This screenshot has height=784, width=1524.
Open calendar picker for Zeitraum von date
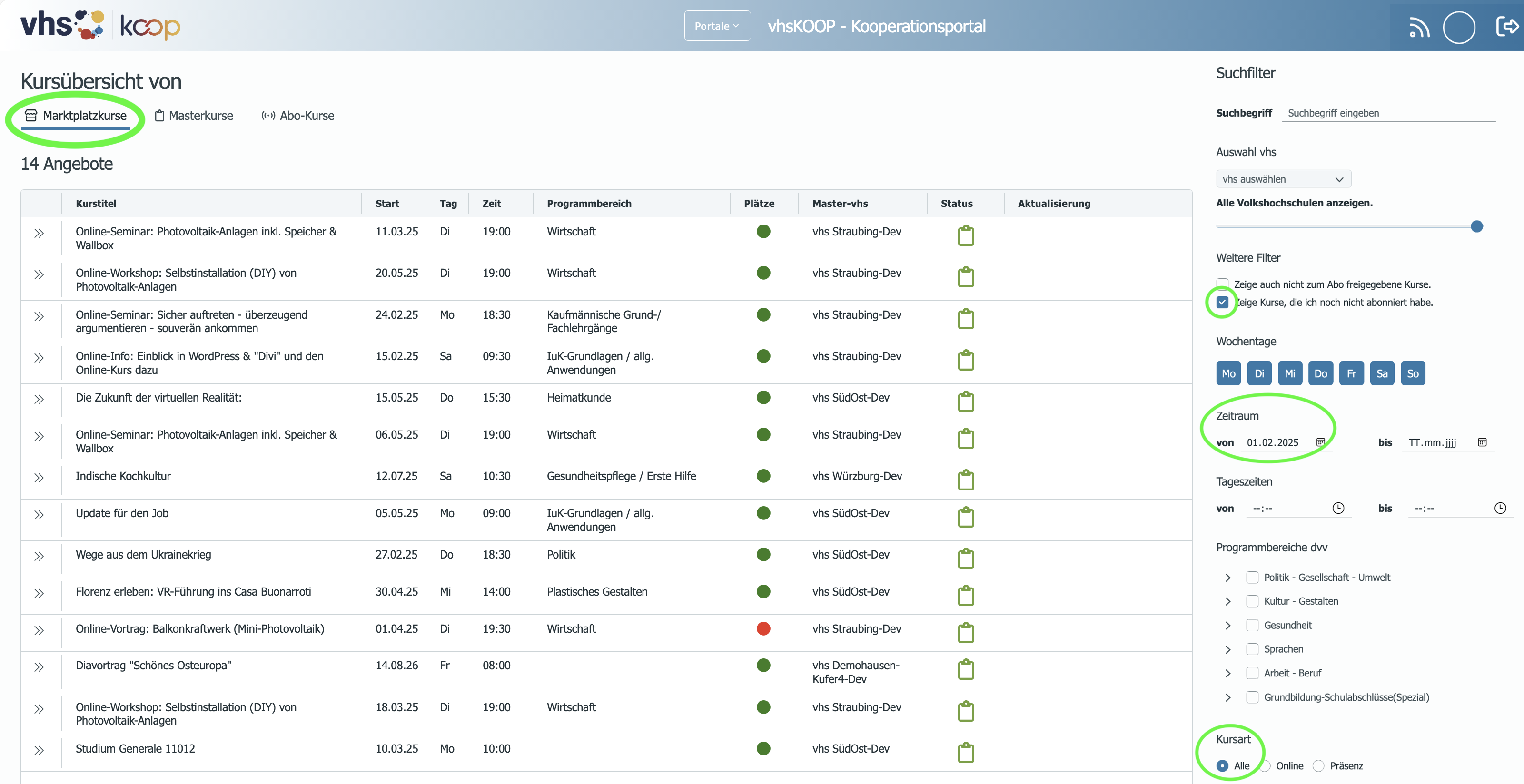[x=1320, y=442]
